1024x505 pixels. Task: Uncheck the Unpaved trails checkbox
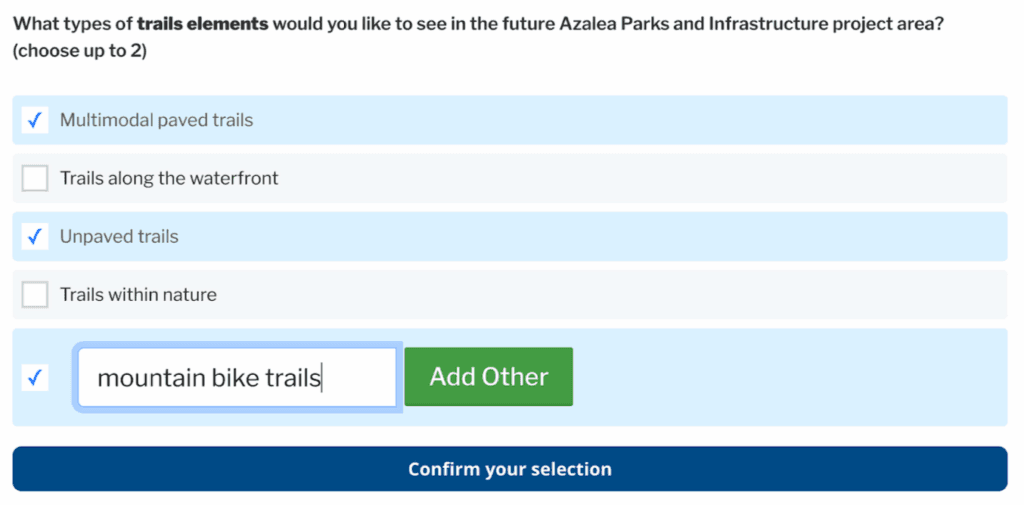(35, 237)
